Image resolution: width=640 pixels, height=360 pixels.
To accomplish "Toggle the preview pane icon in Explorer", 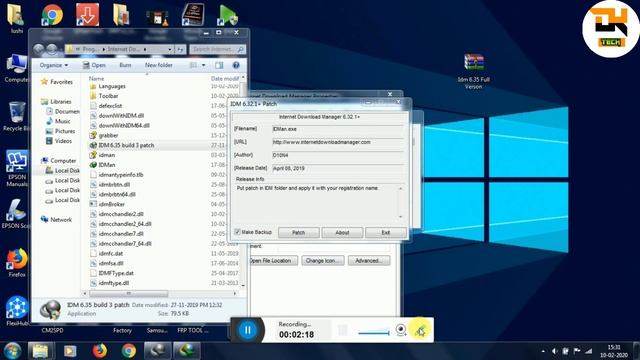I will pyautogui.click(x=219, y=65).
